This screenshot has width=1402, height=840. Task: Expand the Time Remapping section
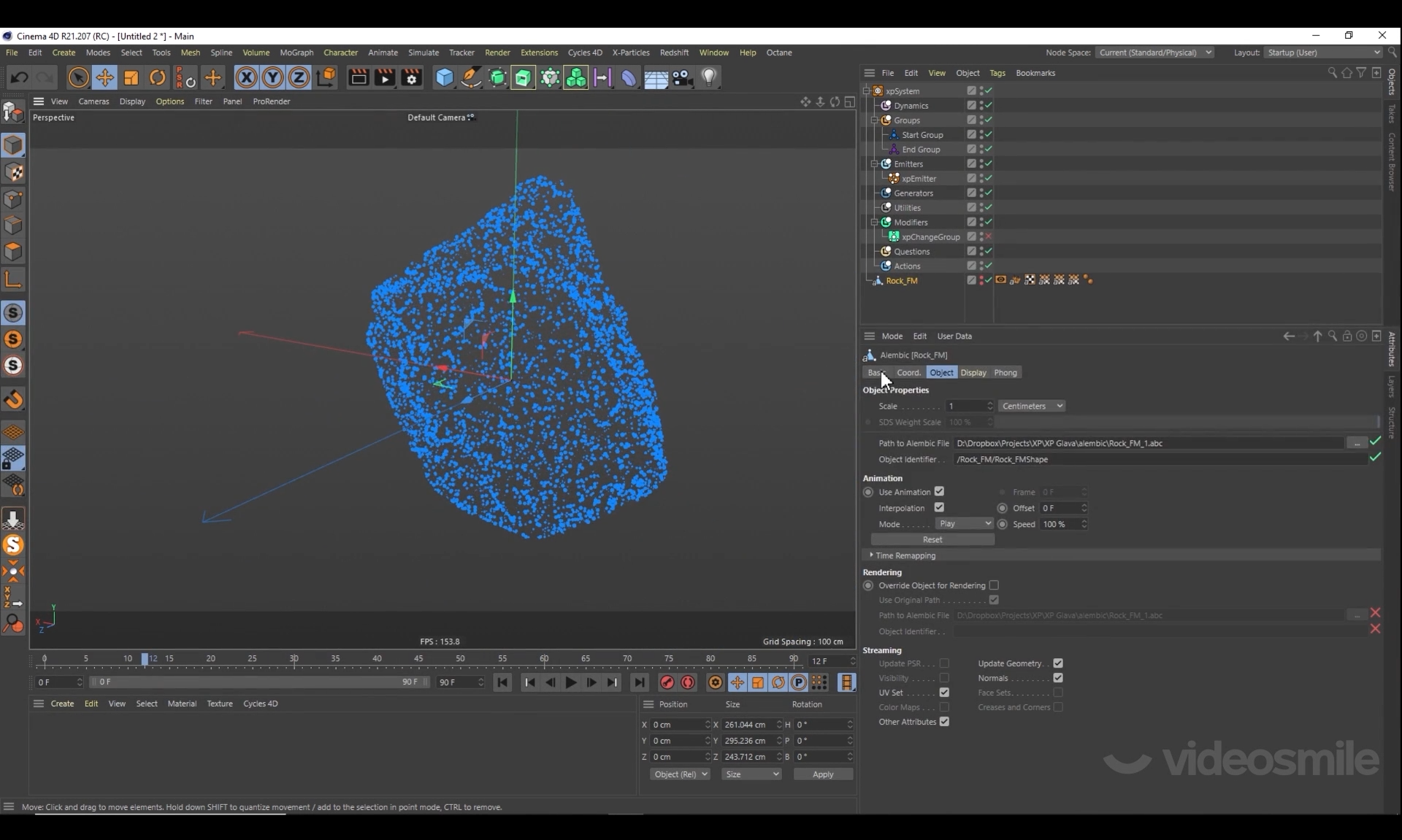(x=872, y=555)
